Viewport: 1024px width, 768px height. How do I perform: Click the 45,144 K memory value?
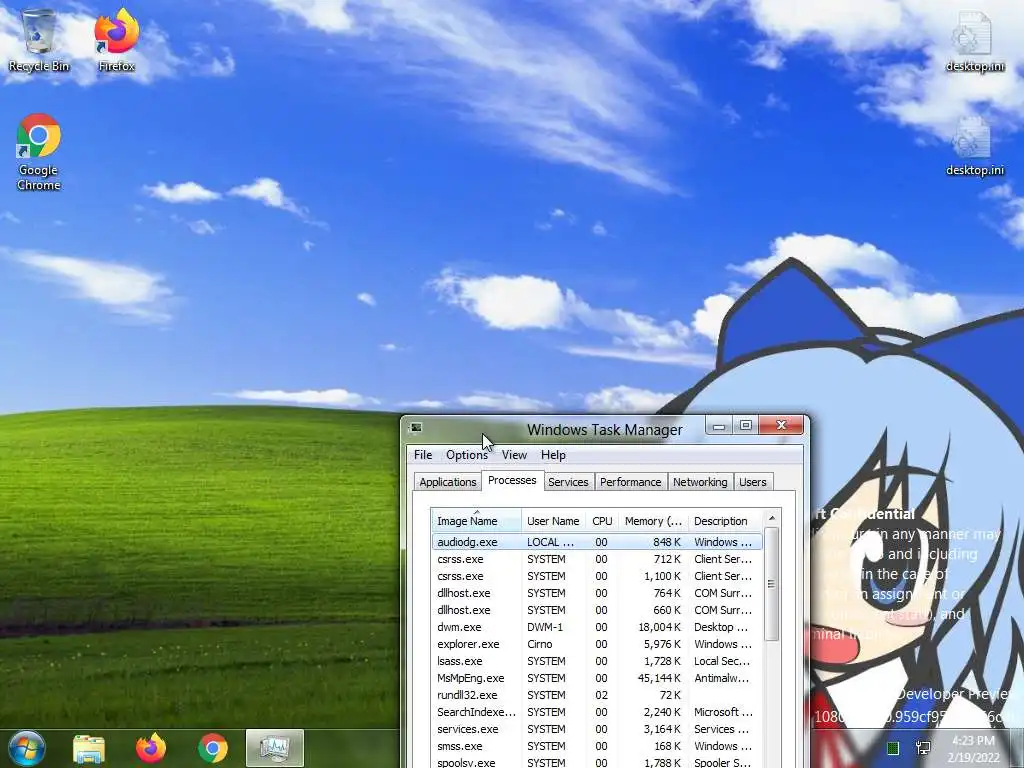(659, 678)
